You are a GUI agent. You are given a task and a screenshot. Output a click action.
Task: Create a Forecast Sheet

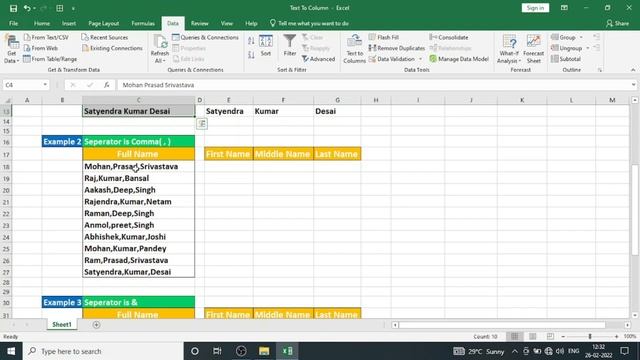click(533, 49)
